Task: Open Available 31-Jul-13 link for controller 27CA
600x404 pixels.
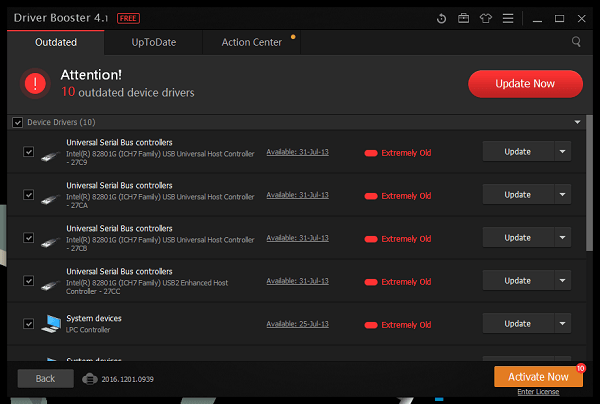Action: click(x=297, y=195)
